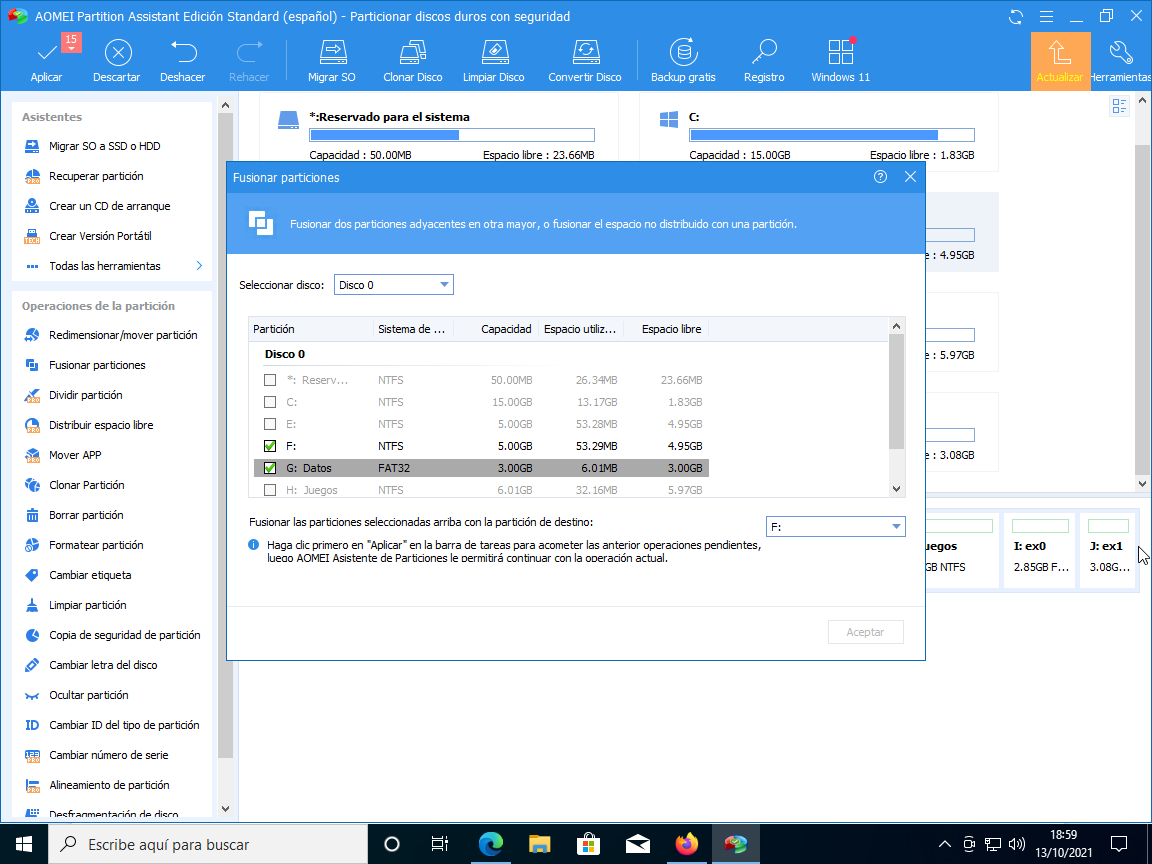Uncheck the G: Datos partition checkbox

[270, 468]
